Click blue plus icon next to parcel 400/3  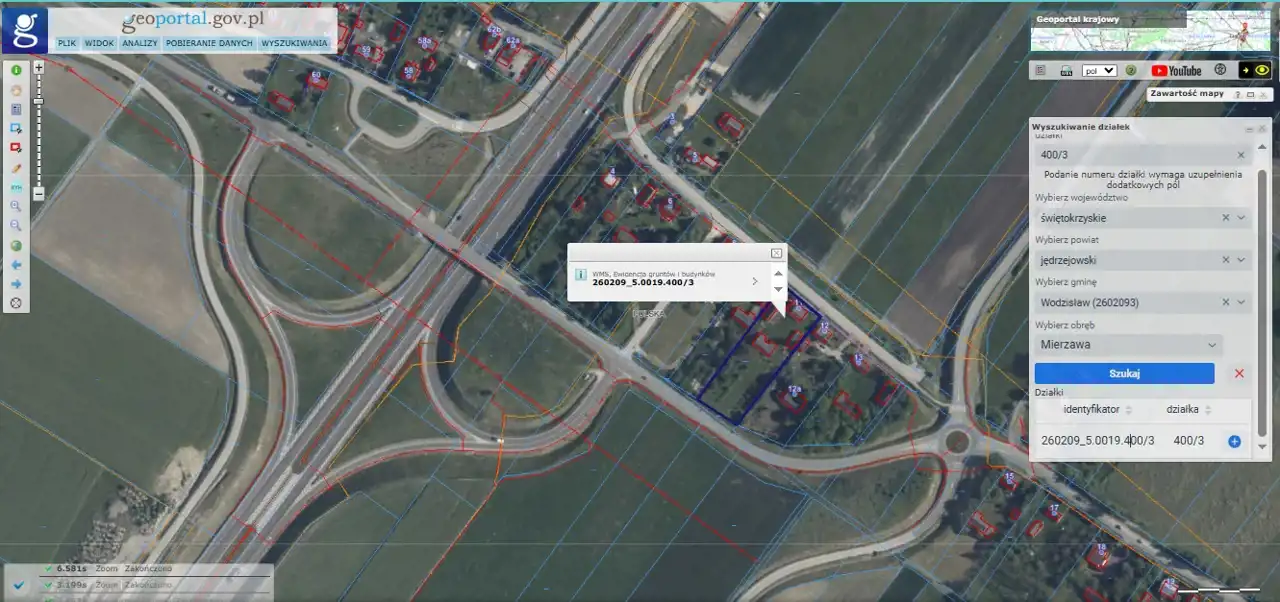click(x=1234, y=441)
